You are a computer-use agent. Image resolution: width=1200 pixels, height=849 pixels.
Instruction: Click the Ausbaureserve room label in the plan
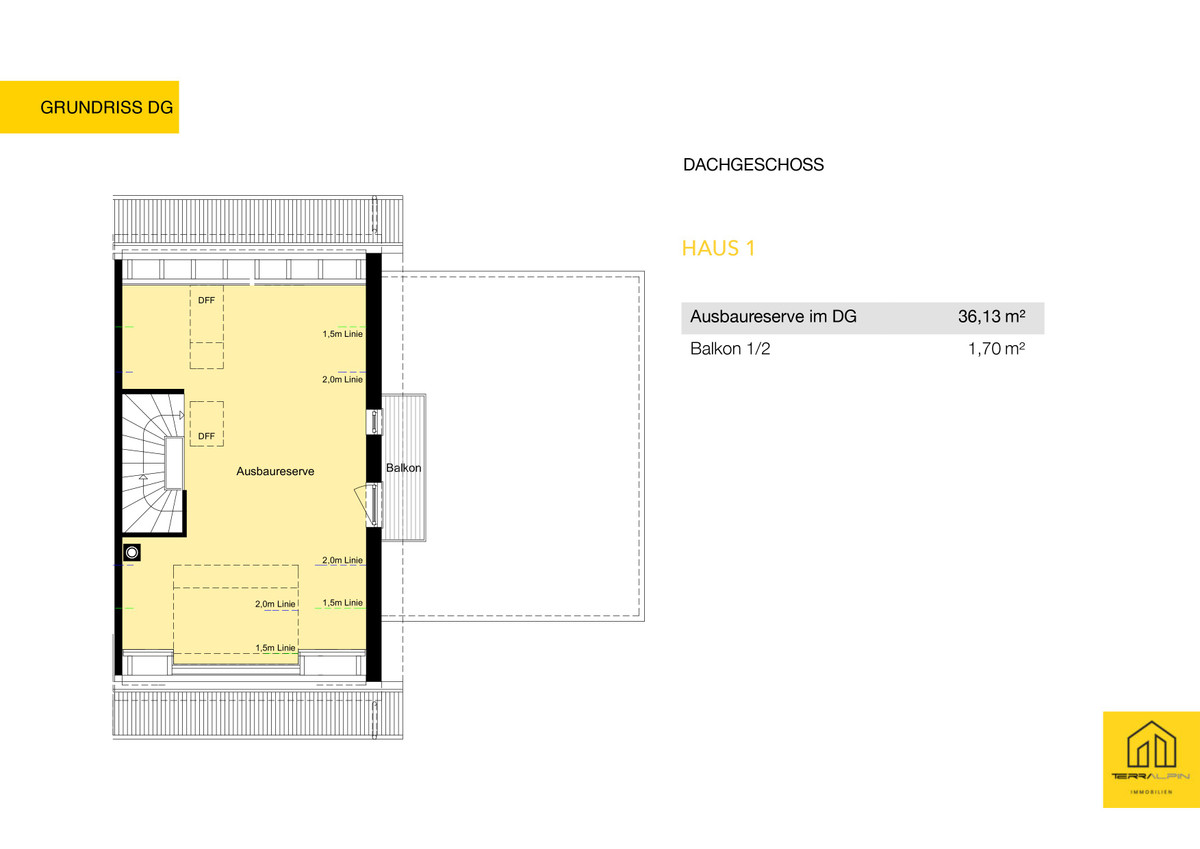point(275,470)
